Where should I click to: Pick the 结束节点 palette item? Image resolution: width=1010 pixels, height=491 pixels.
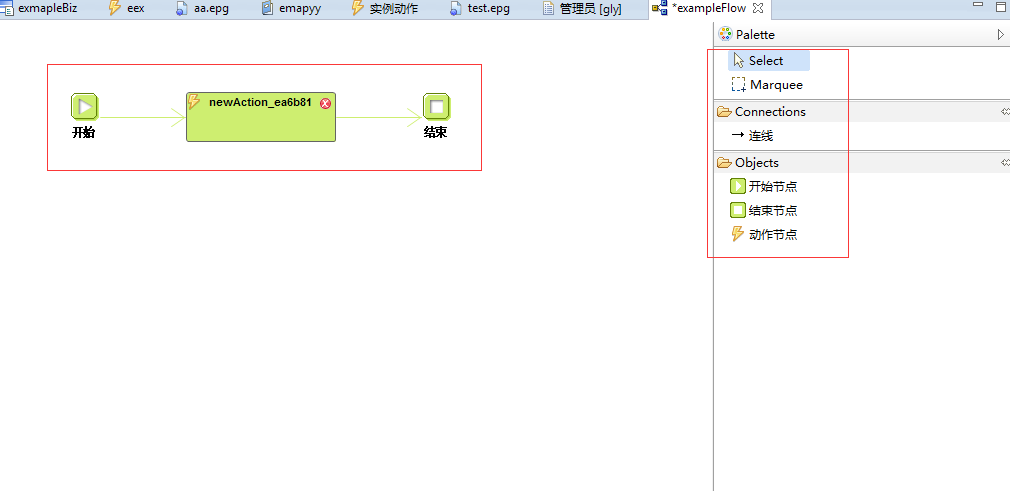click(764, 211)
